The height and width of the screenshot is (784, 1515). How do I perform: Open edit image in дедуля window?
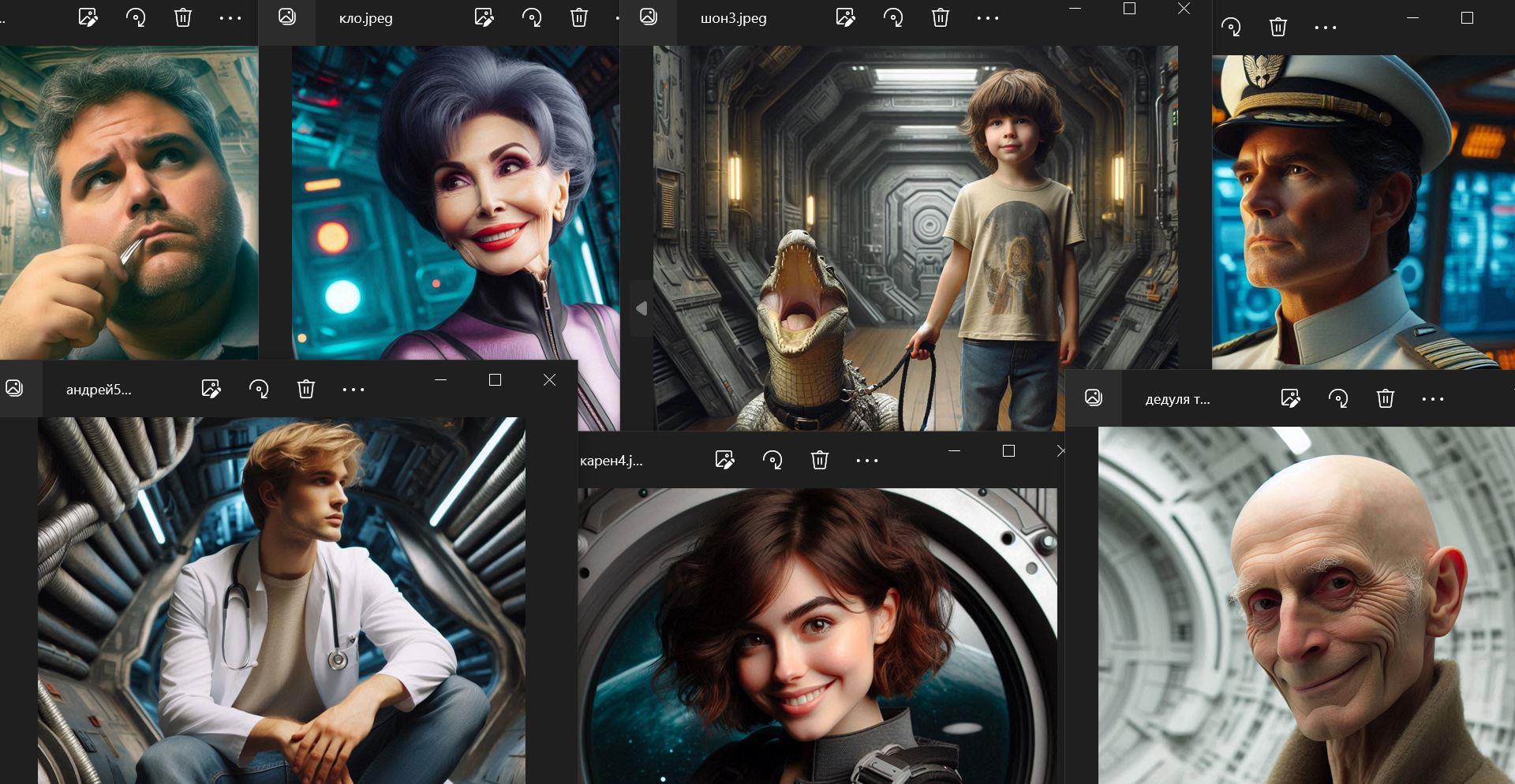pyautogui.click(x=1290, y=399)
